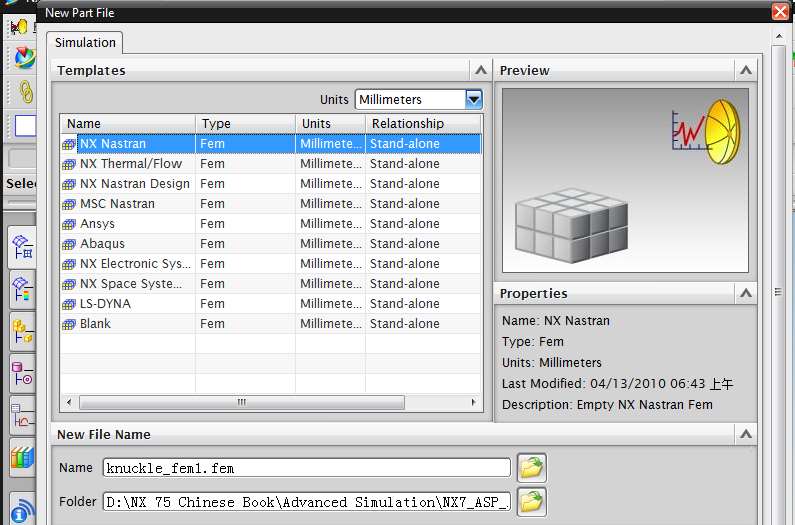
Task: Select the NX Electronic Sys... template
Action: [x=271, y=264]
